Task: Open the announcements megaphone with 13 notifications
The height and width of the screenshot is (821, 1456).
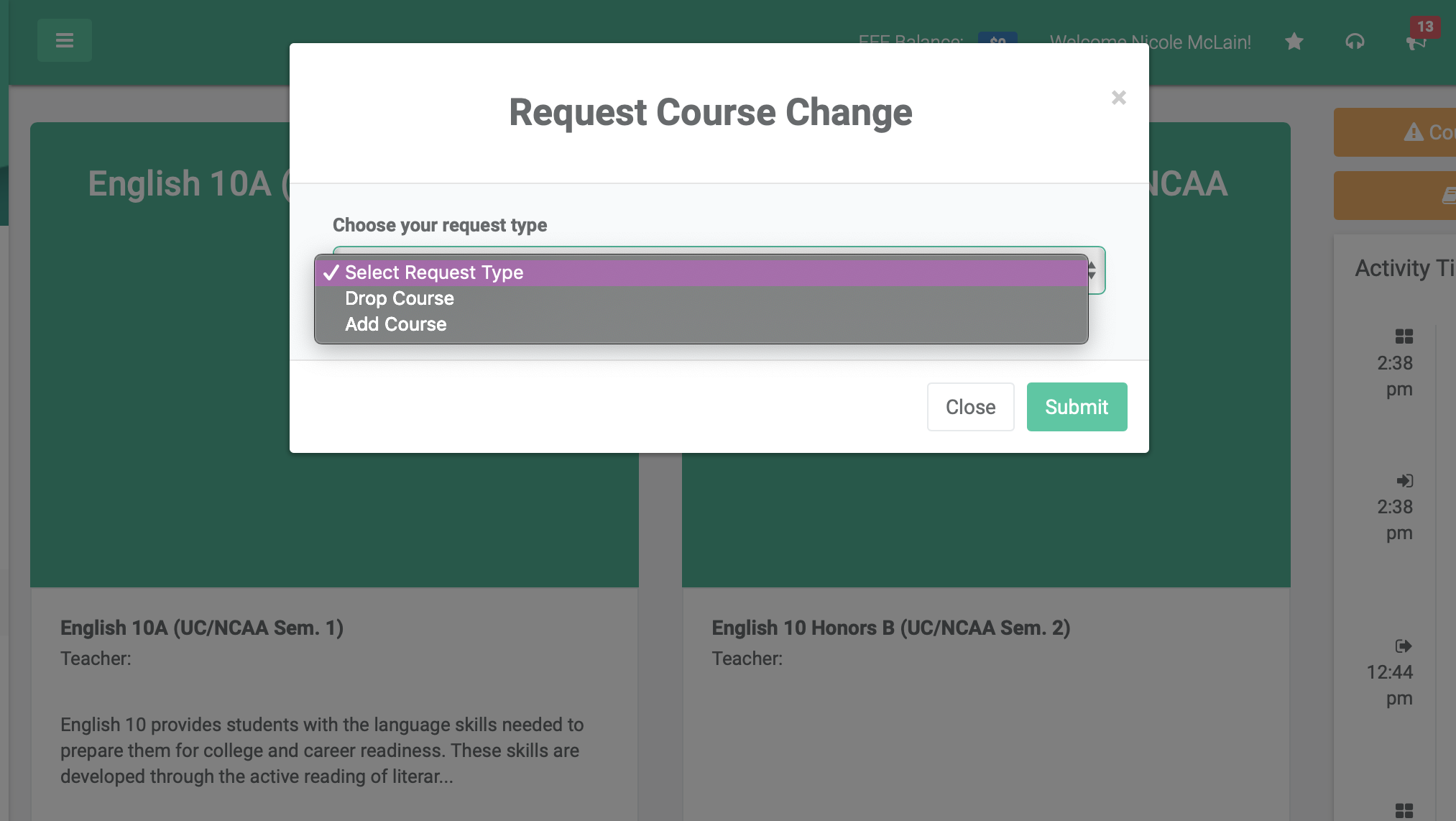Action: pyautogui.click(x=1416, y=45)
